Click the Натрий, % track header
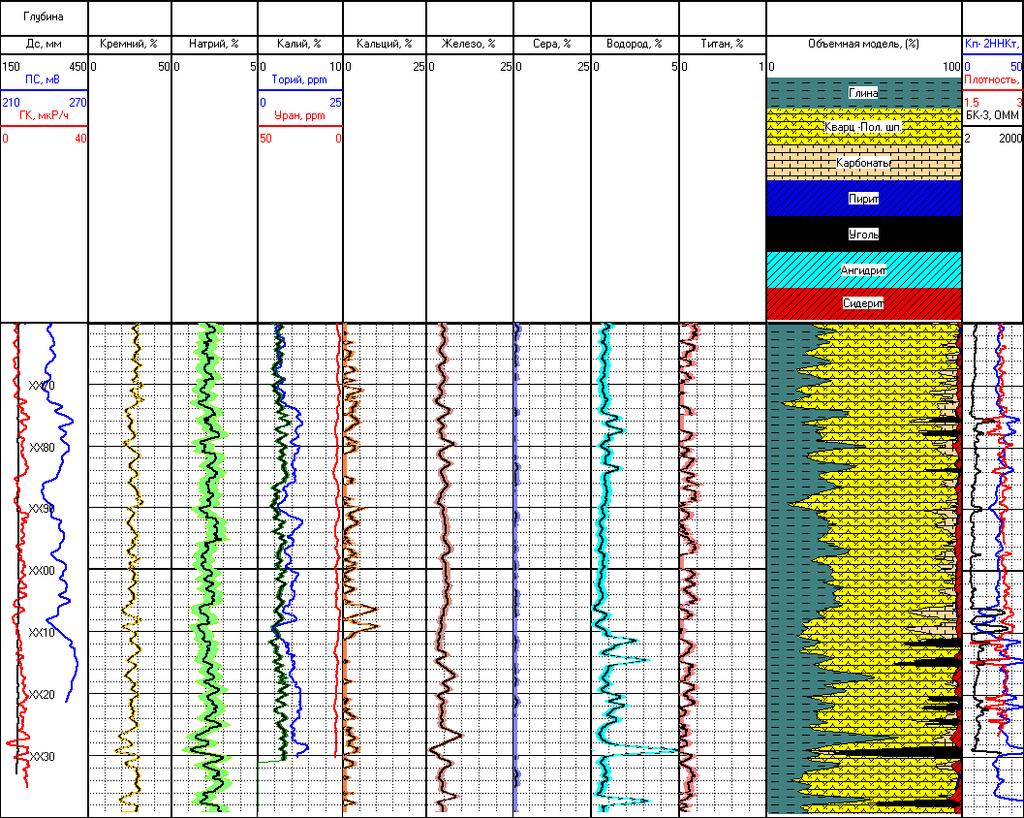Viewport: 1024px width, 818px height. (x=214, y=44)
